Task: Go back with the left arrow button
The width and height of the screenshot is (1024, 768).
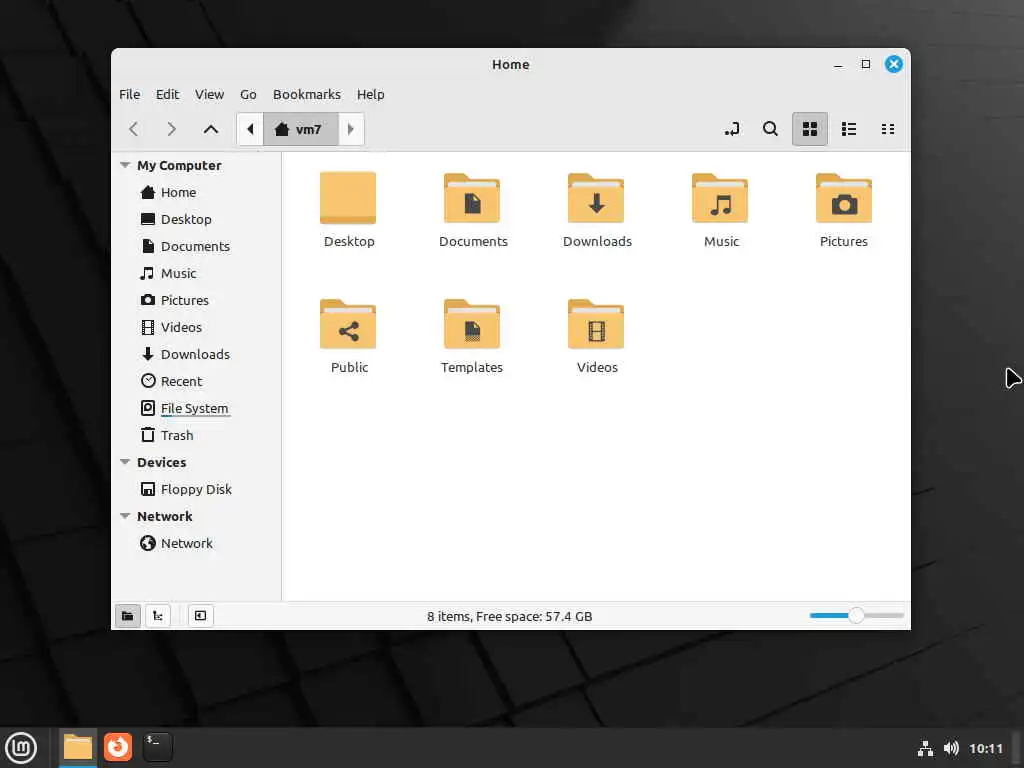Action: point(134,129)
